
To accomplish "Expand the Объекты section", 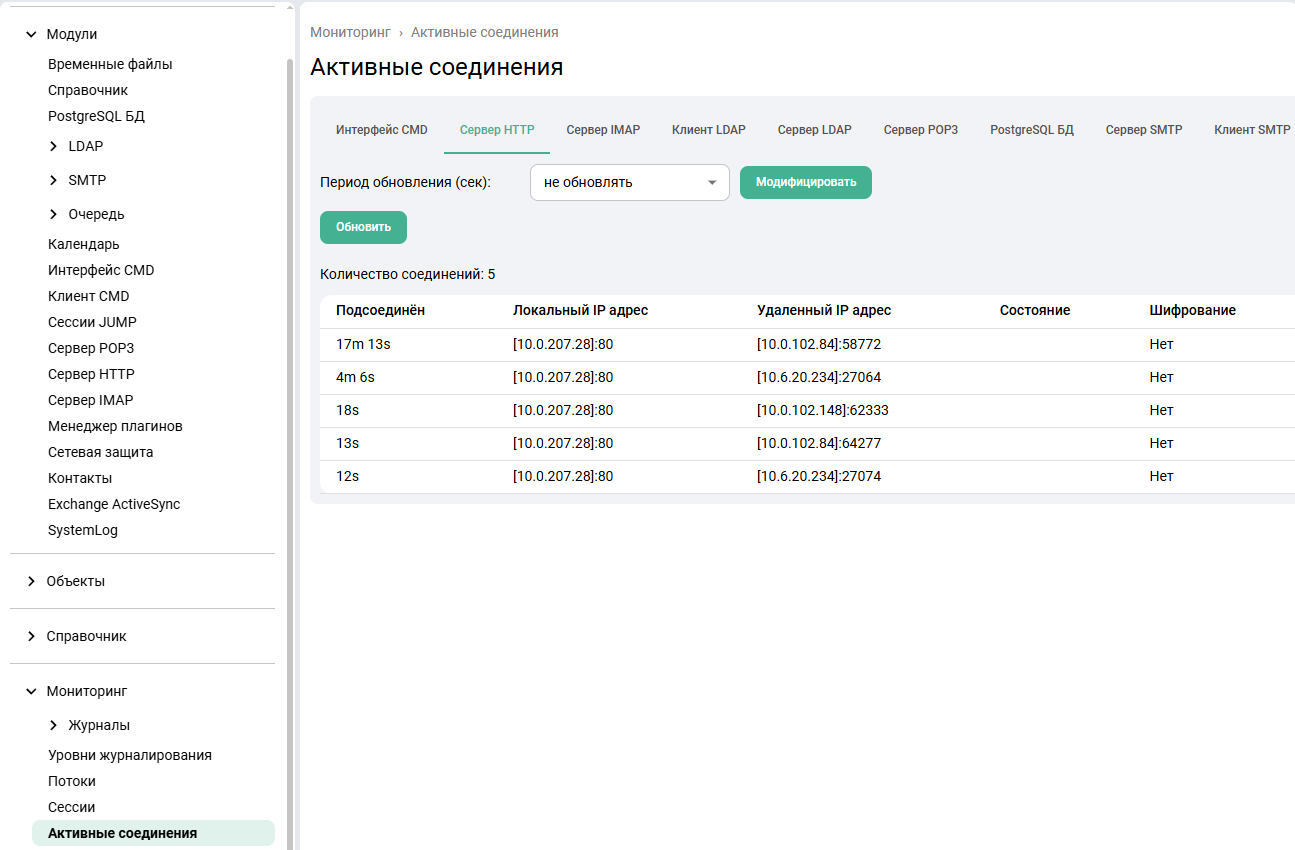I will point(31,581).
